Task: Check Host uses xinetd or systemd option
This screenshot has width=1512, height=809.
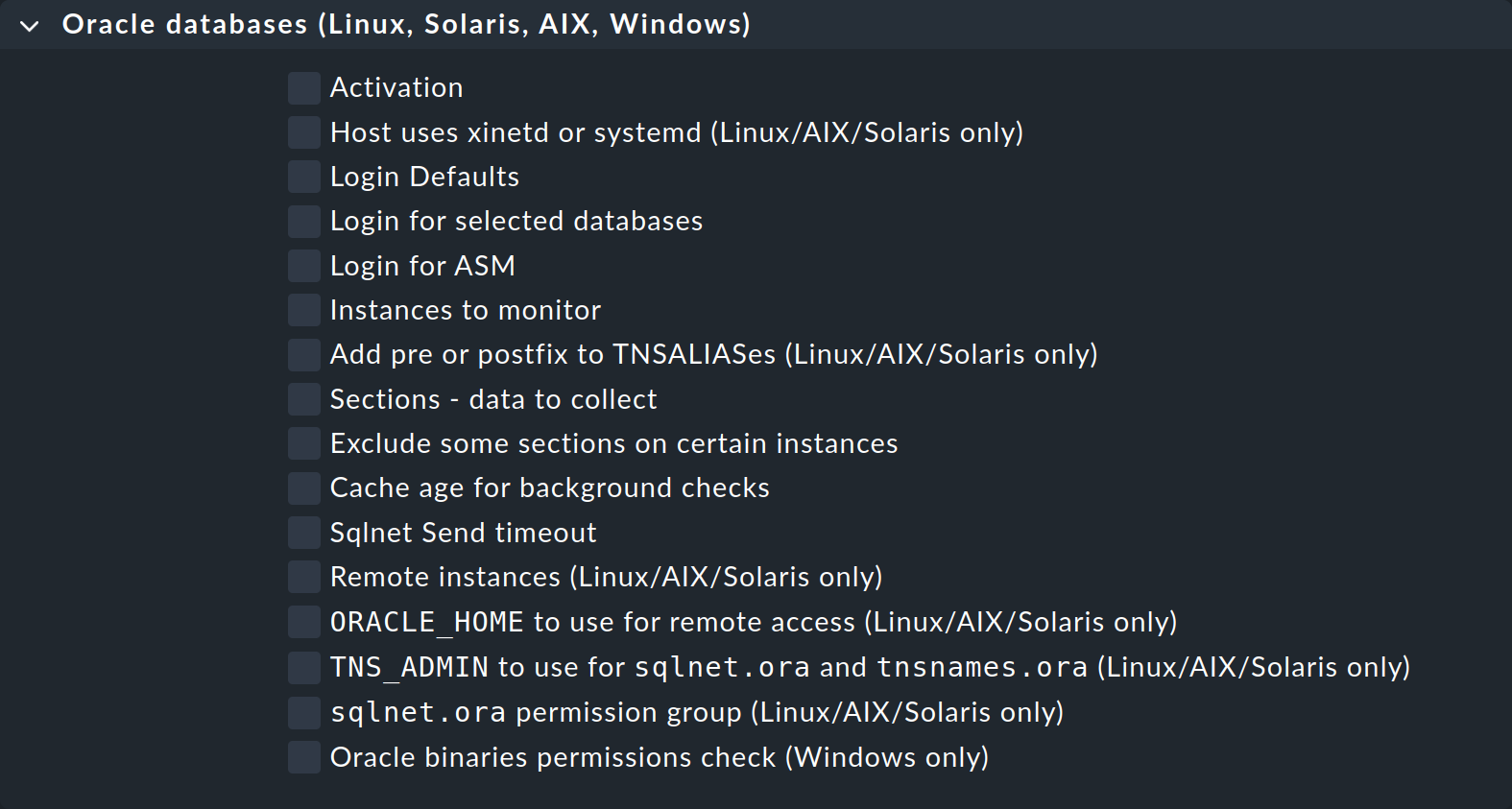Action: pos(302,132)
